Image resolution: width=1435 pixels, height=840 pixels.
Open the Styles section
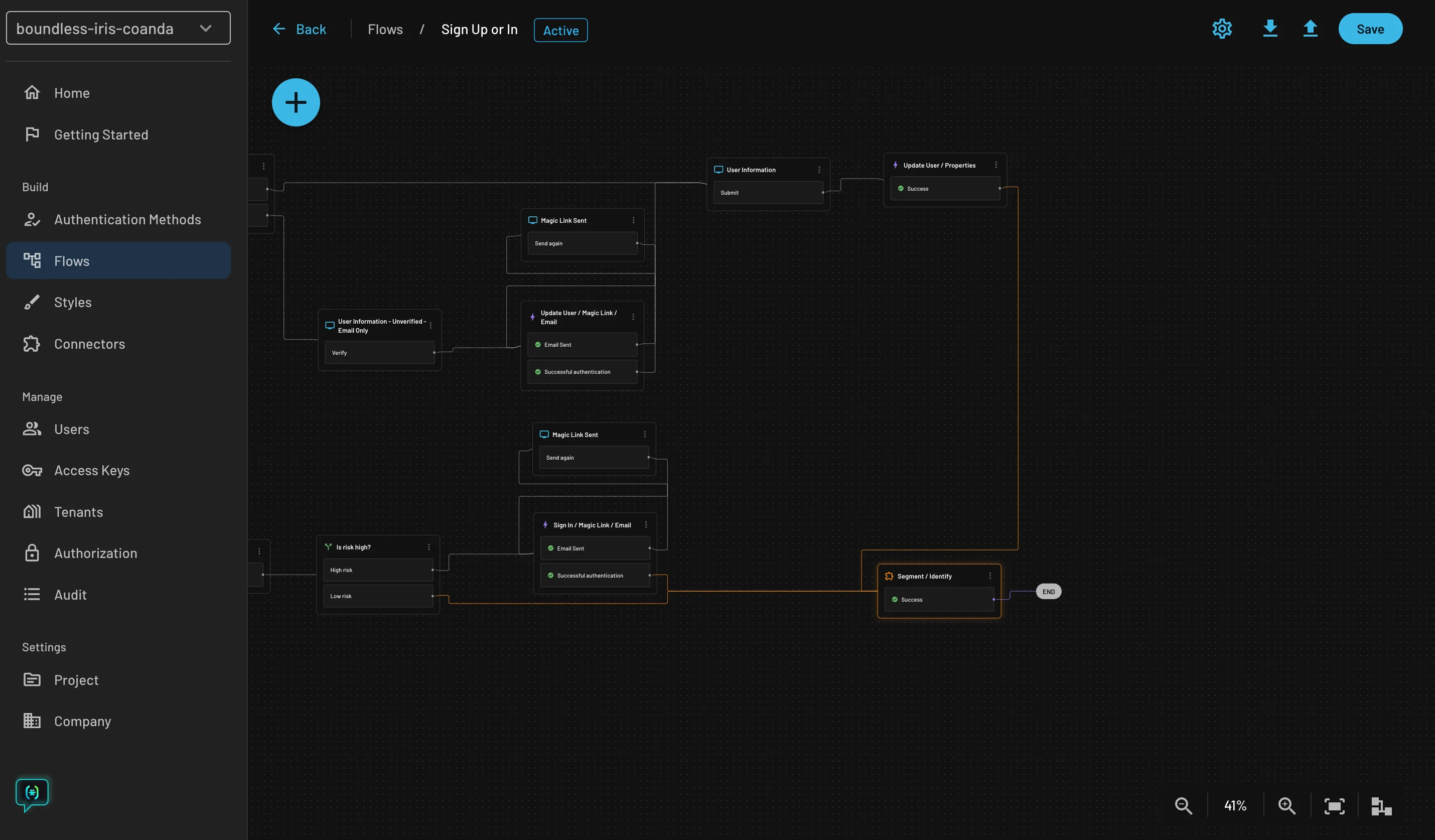pyautogui.click(x=73, y=302)
